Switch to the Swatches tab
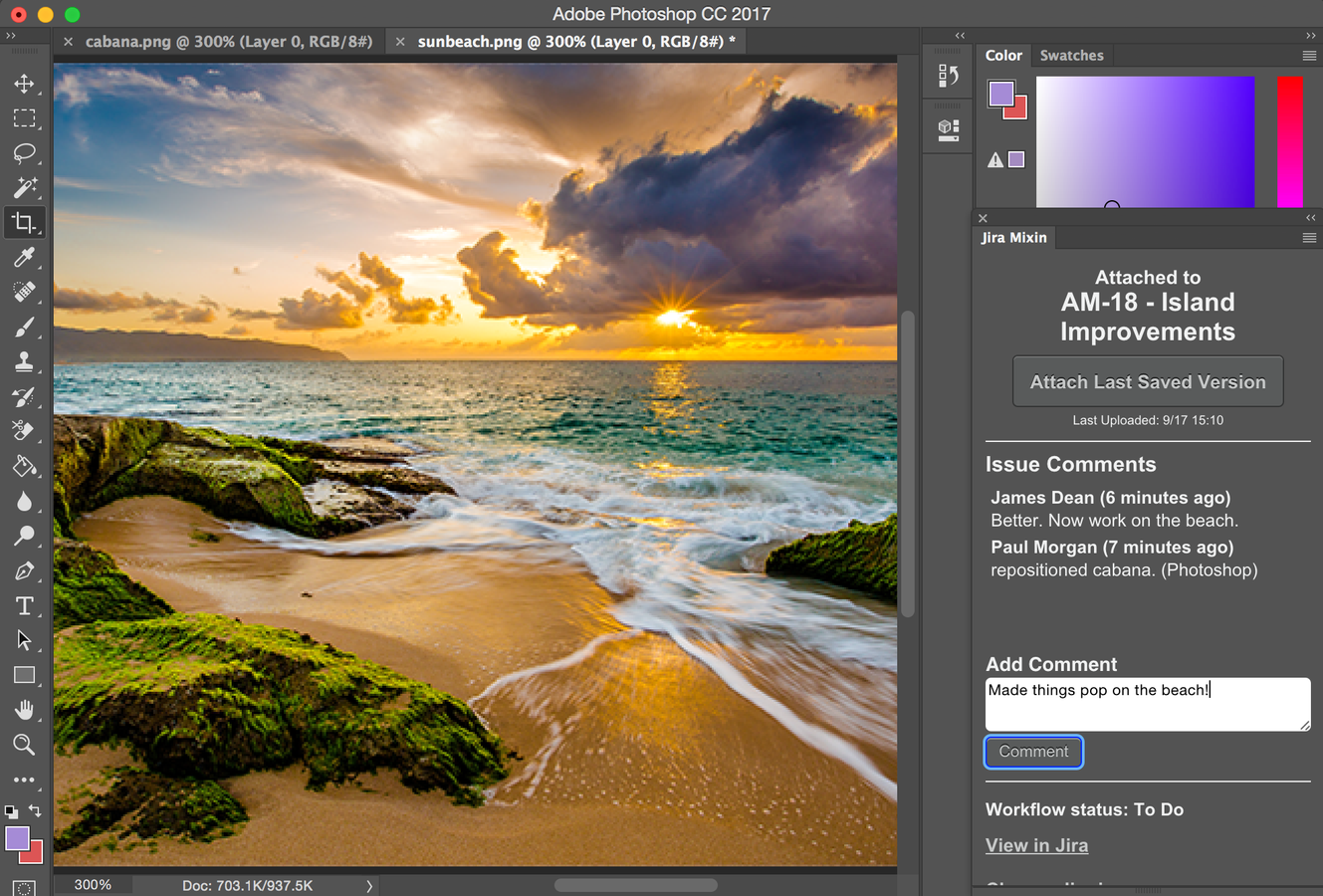Viewport: 1323px width, 896px height. tap(1071, 56)
